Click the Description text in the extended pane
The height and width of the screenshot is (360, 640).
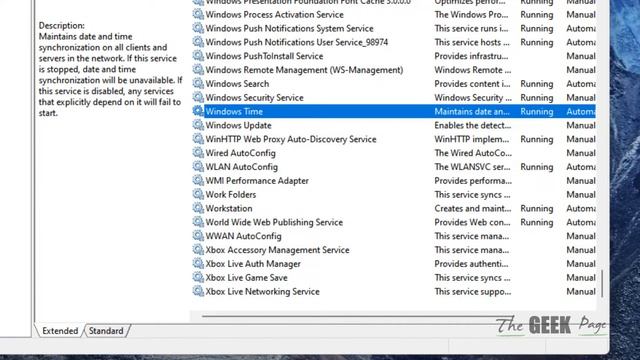pyautogui.click(x=110, y=69)
